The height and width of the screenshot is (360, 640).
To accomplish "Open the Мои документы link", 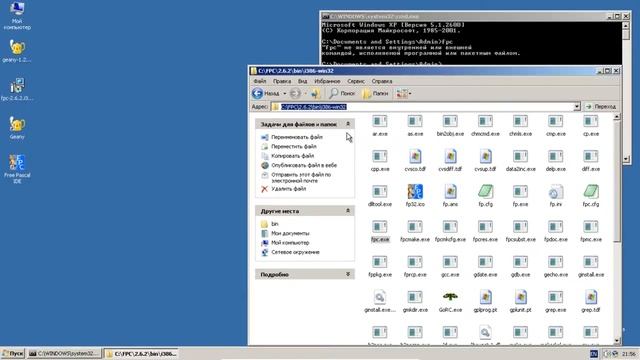I will pos(290,233).
